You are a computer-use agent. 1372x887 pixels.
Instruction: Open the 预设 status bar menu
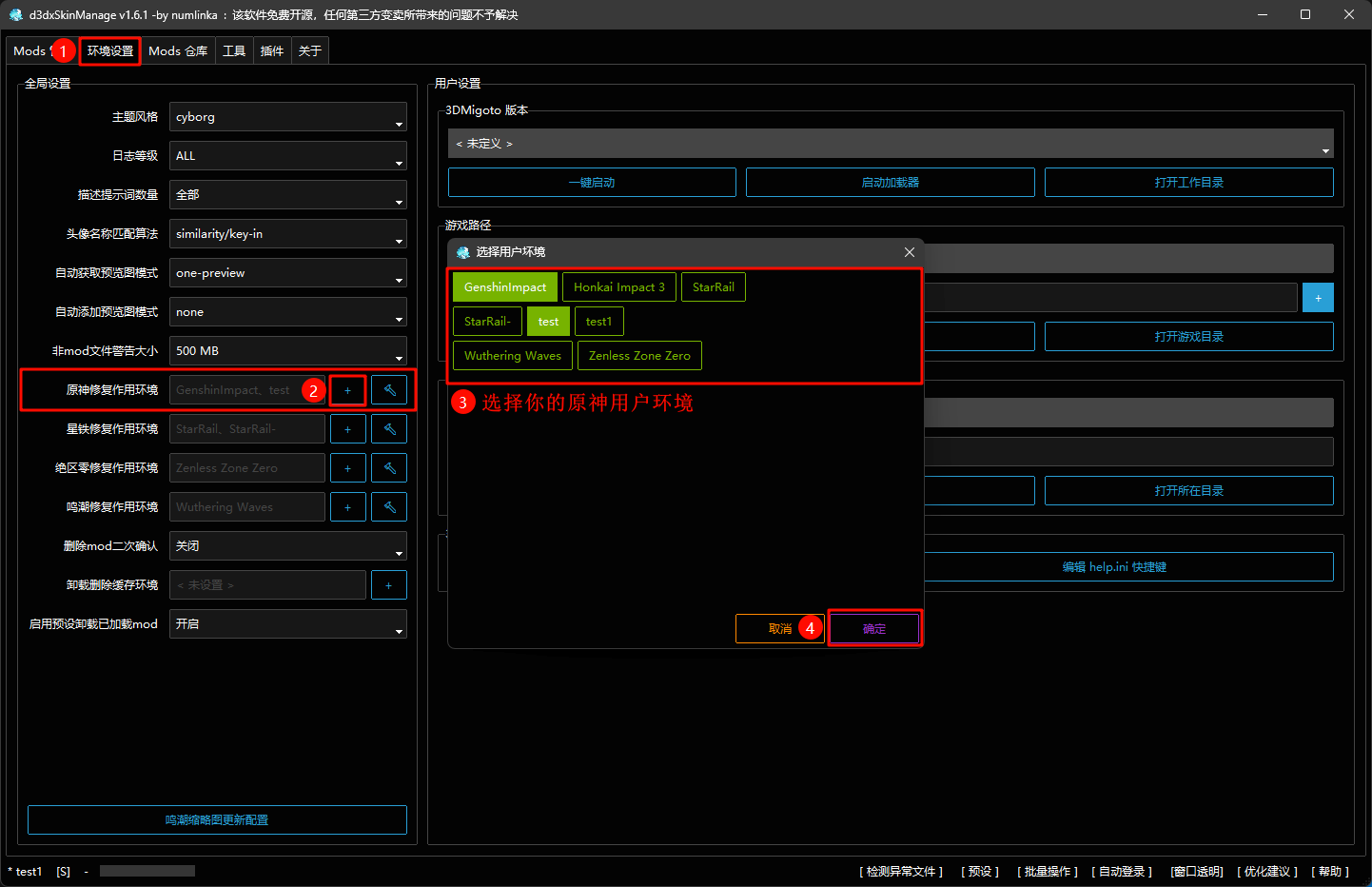point(980,871)
